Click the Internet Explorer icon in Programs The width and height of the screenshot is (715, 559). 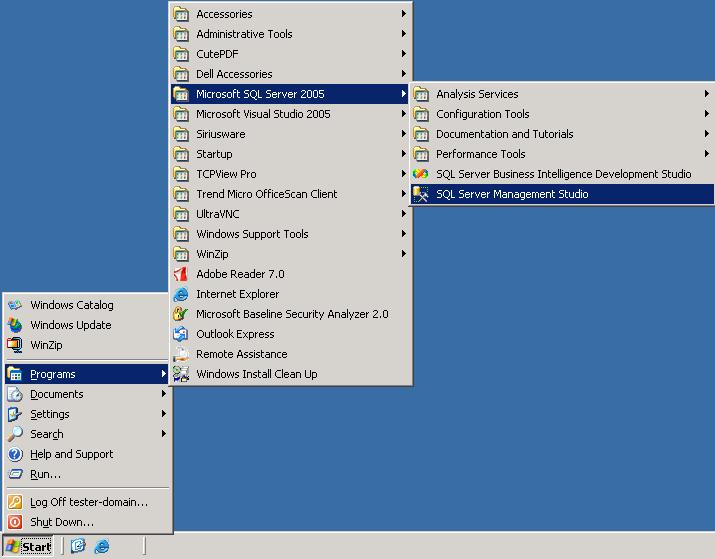coord(181,294)
